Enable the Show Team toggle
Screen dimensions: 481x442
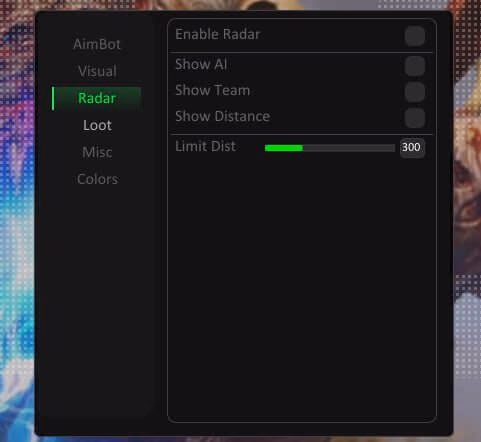[x=415, y=92]
